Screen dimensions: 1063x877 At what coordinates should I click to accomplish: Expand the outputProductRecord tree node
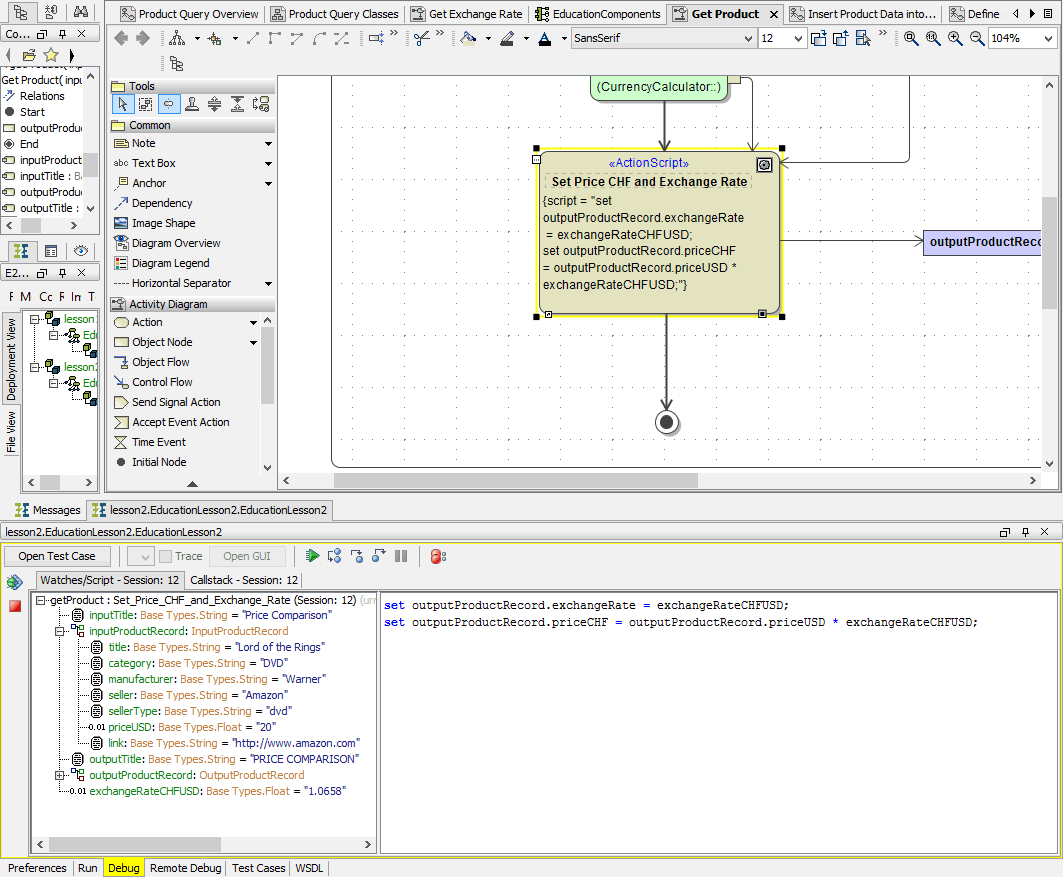[60, 775]
